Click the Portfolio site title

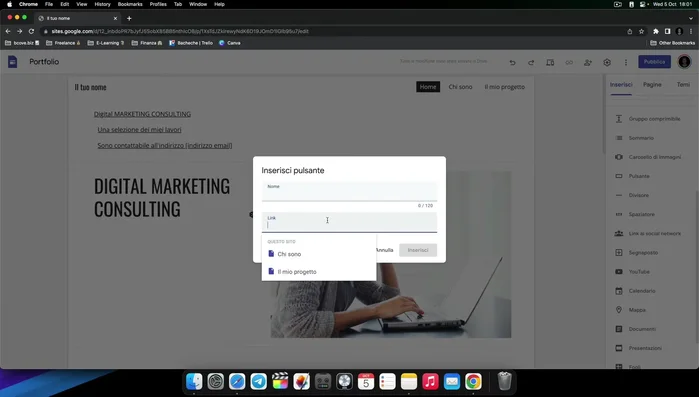[x=44, y=62]
